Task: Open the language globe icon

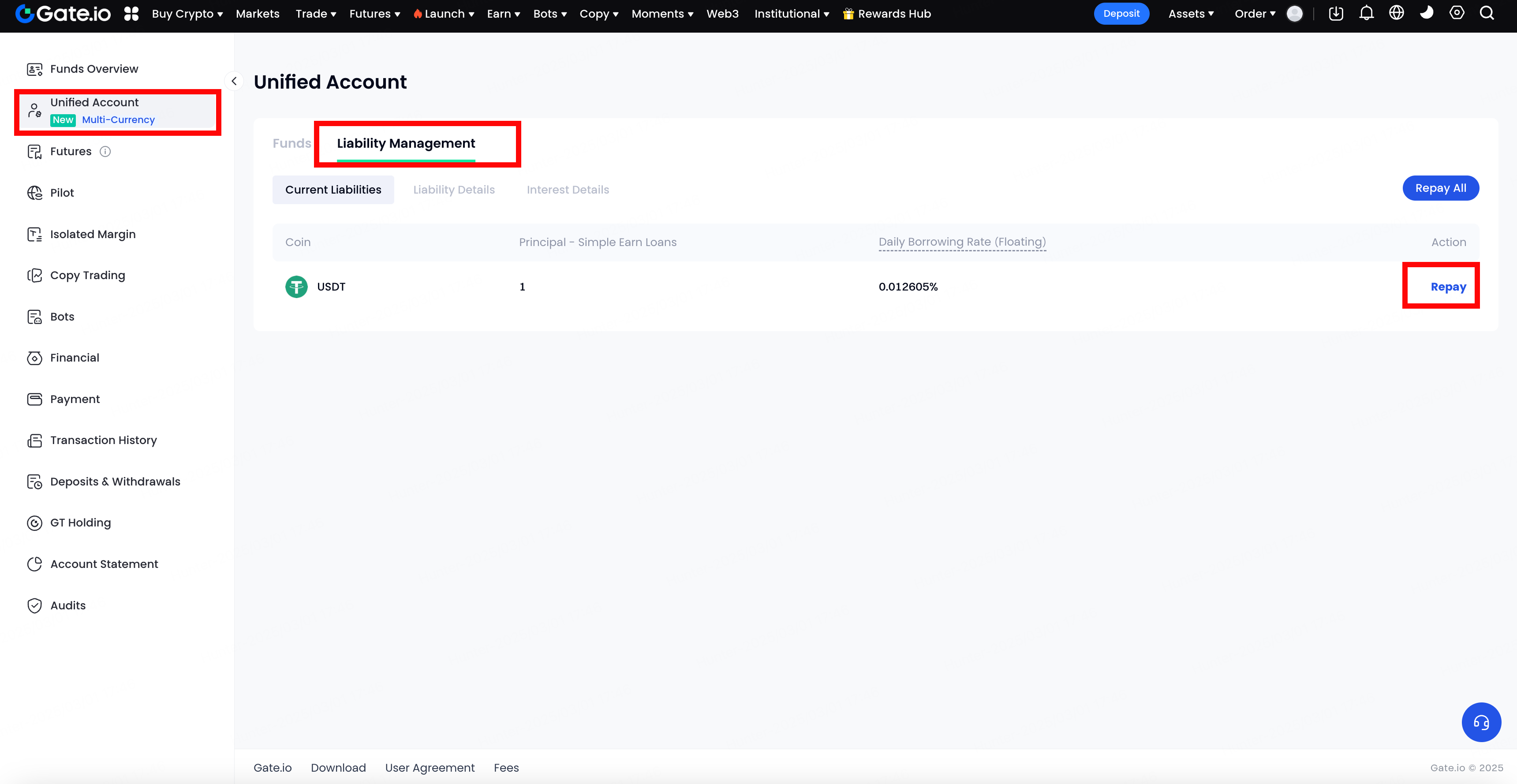Action: coord(1396,13)
